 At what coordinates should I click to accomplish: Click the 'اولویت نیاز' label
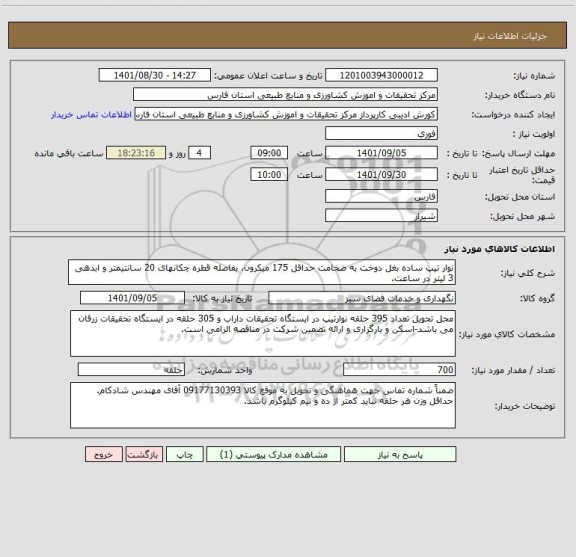point(534,134)
